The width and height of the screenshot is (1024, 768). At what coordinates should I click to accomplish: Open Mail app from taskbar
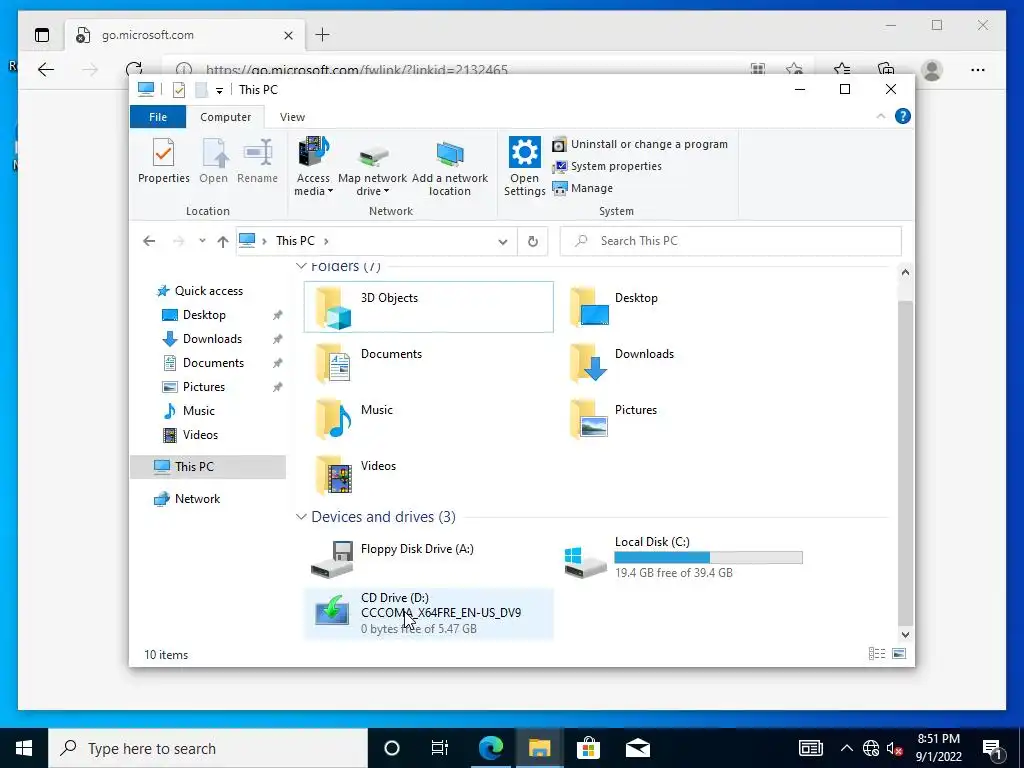click(x=637, y=748)
